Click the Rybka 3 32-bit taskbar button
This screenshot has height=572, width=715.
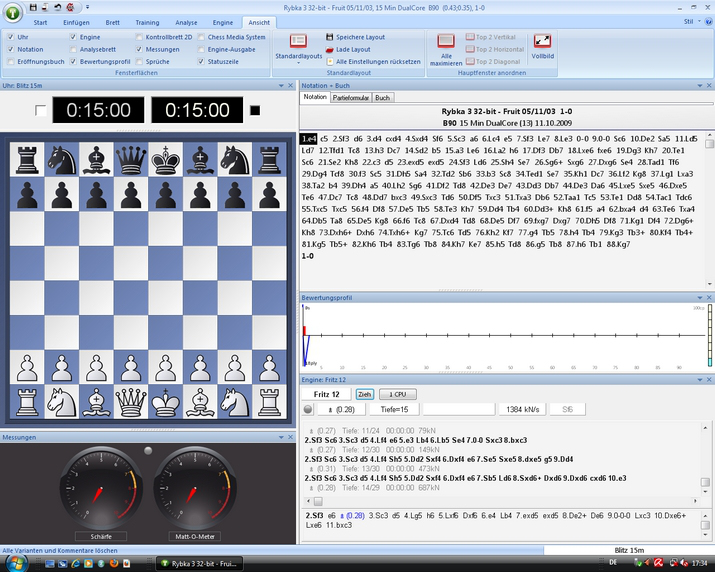(x=199, y=563)
